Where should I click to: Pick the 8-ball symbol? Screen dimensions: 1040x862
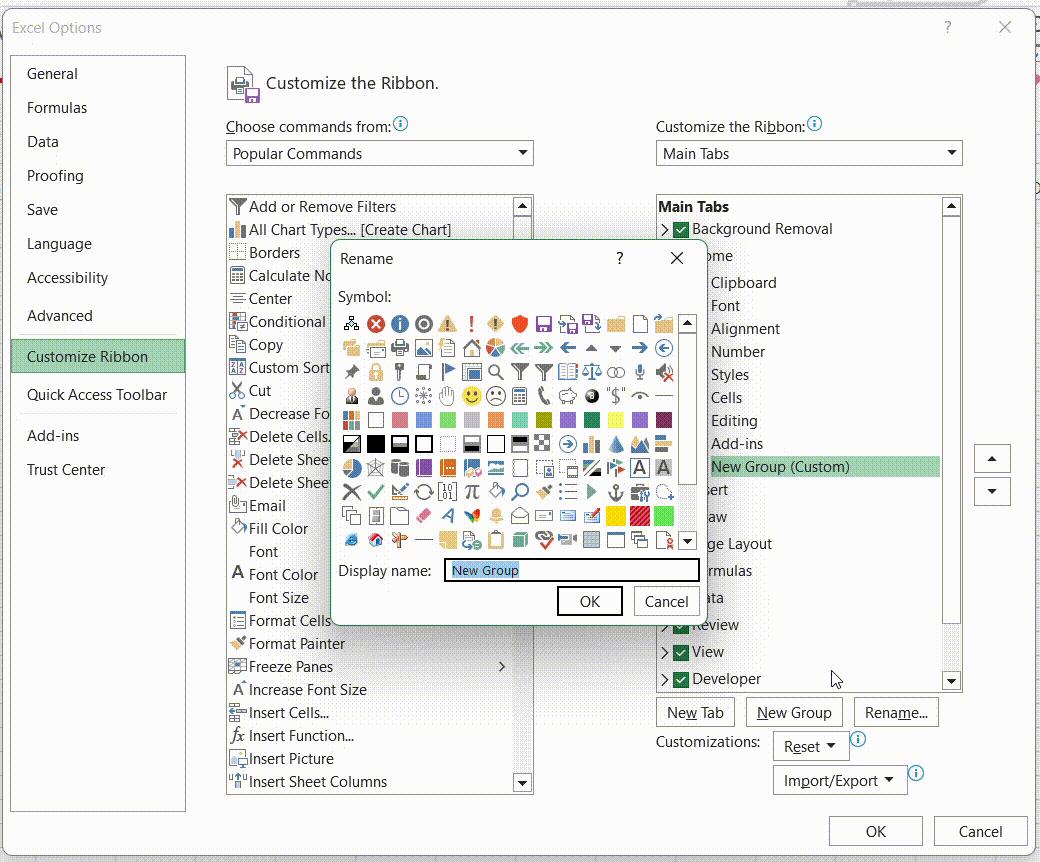tap(592, 396)
